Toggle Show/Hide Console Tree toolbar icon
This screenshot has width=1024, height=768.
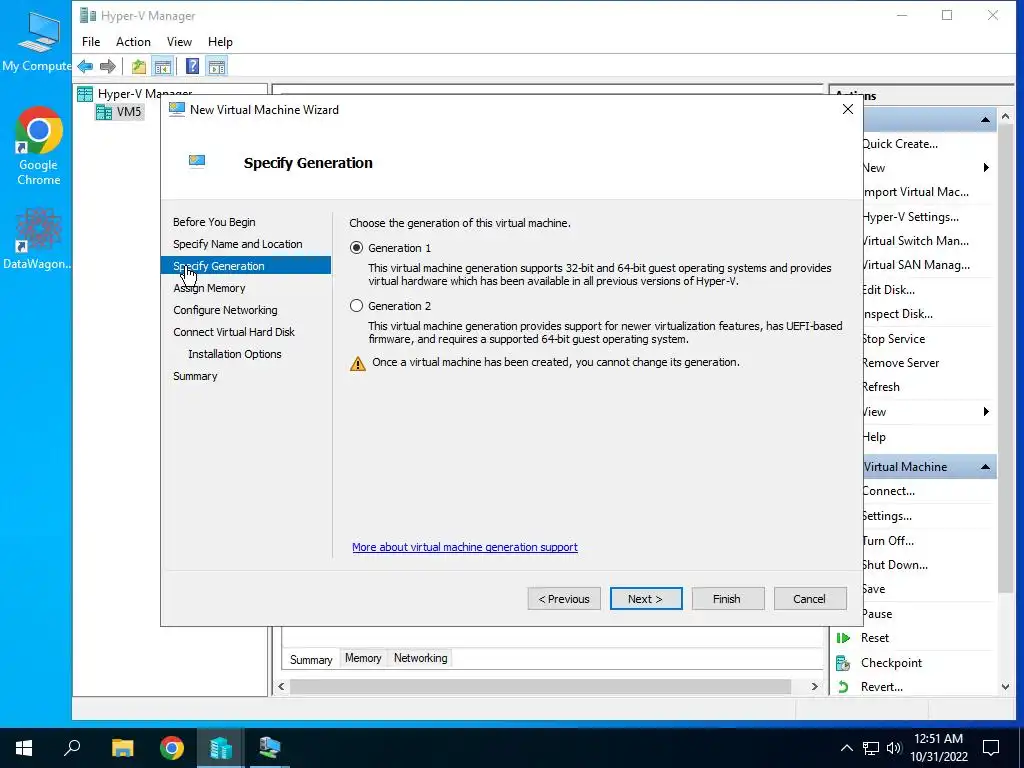coord(163,66)
